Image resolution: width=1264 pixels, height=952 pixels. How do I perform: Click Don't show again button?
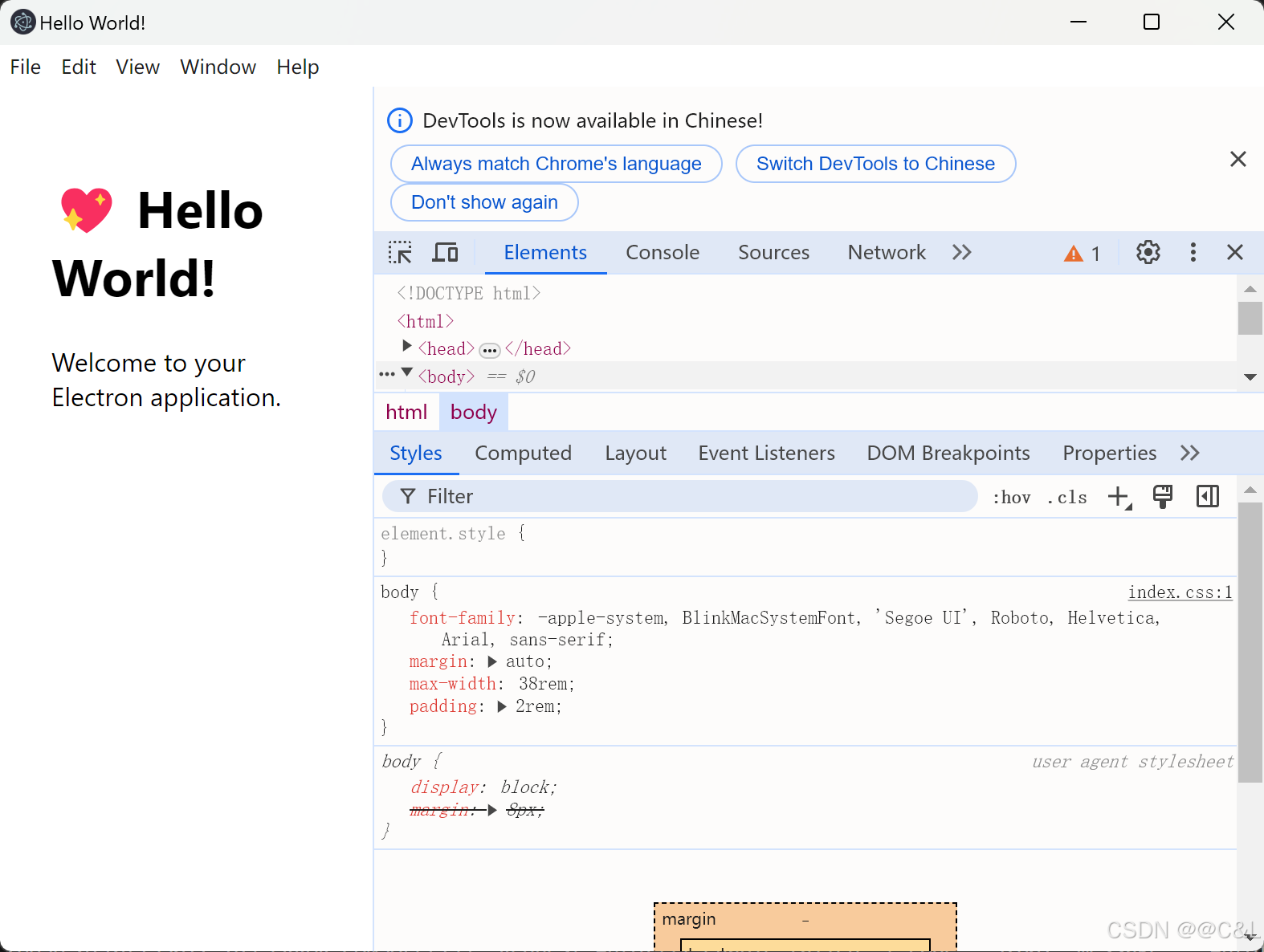click(x=484, y=202)
